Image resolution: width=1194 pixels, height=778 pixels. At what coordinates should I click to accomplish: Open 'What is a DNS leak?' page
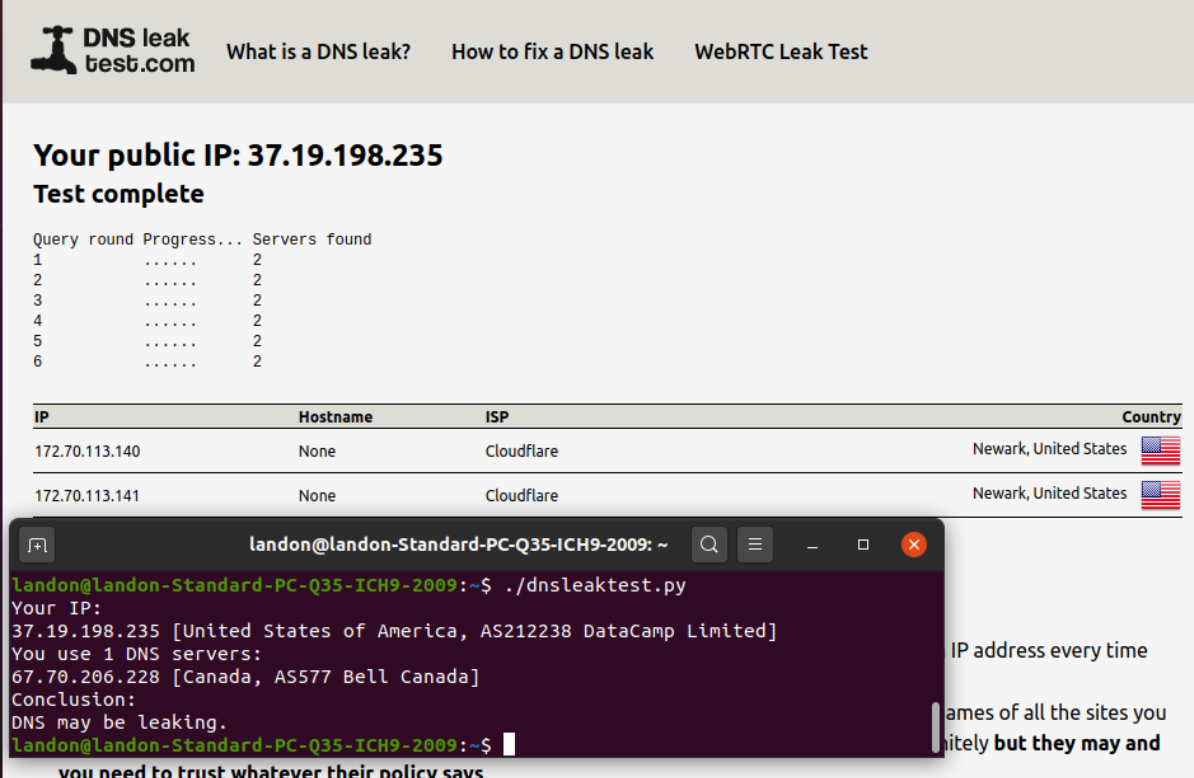318,52
